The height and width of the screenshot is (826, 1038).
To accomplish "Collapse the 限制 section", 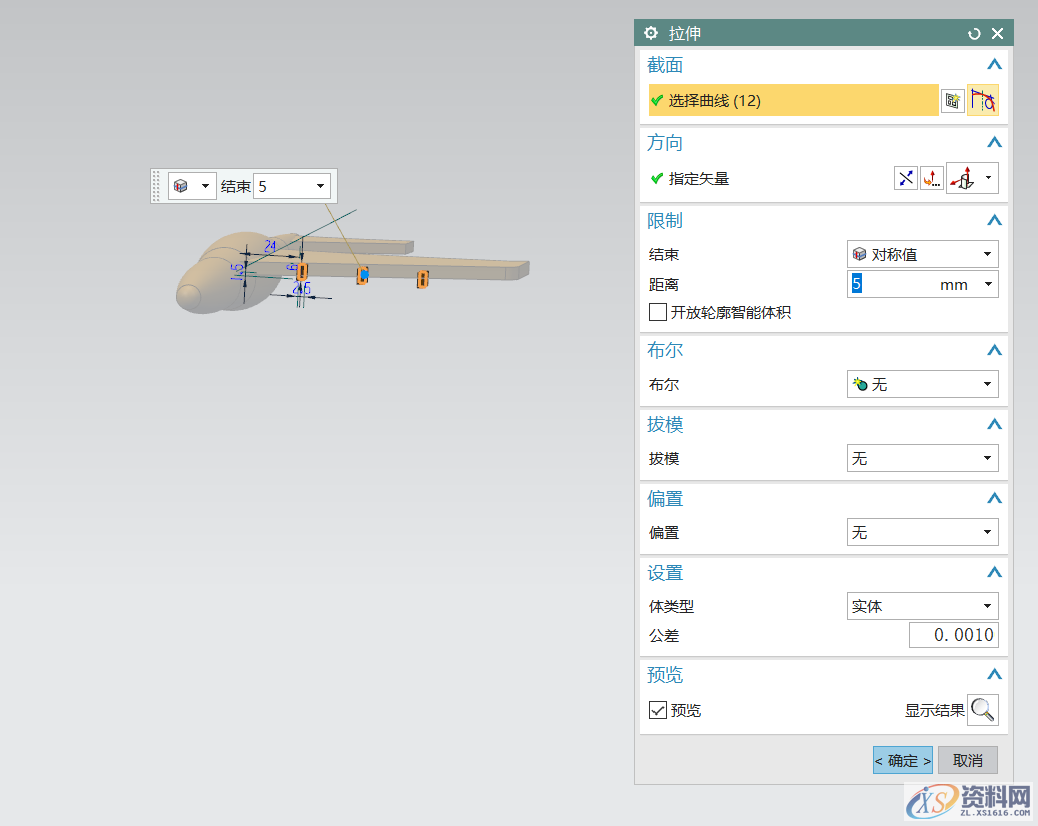I will (994, 220).
